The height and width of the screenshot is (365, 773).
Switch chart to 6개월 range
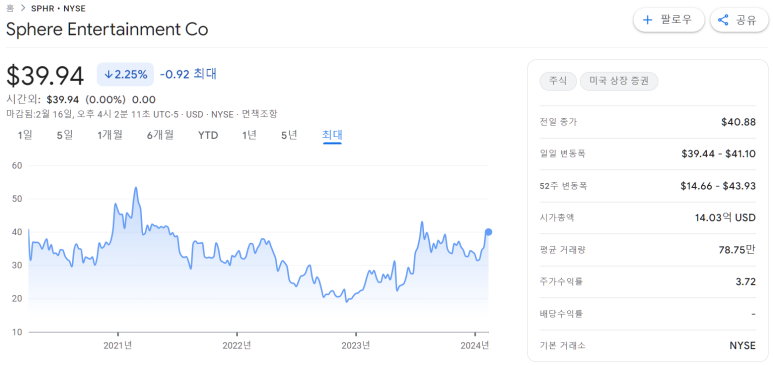click(160, 135)
